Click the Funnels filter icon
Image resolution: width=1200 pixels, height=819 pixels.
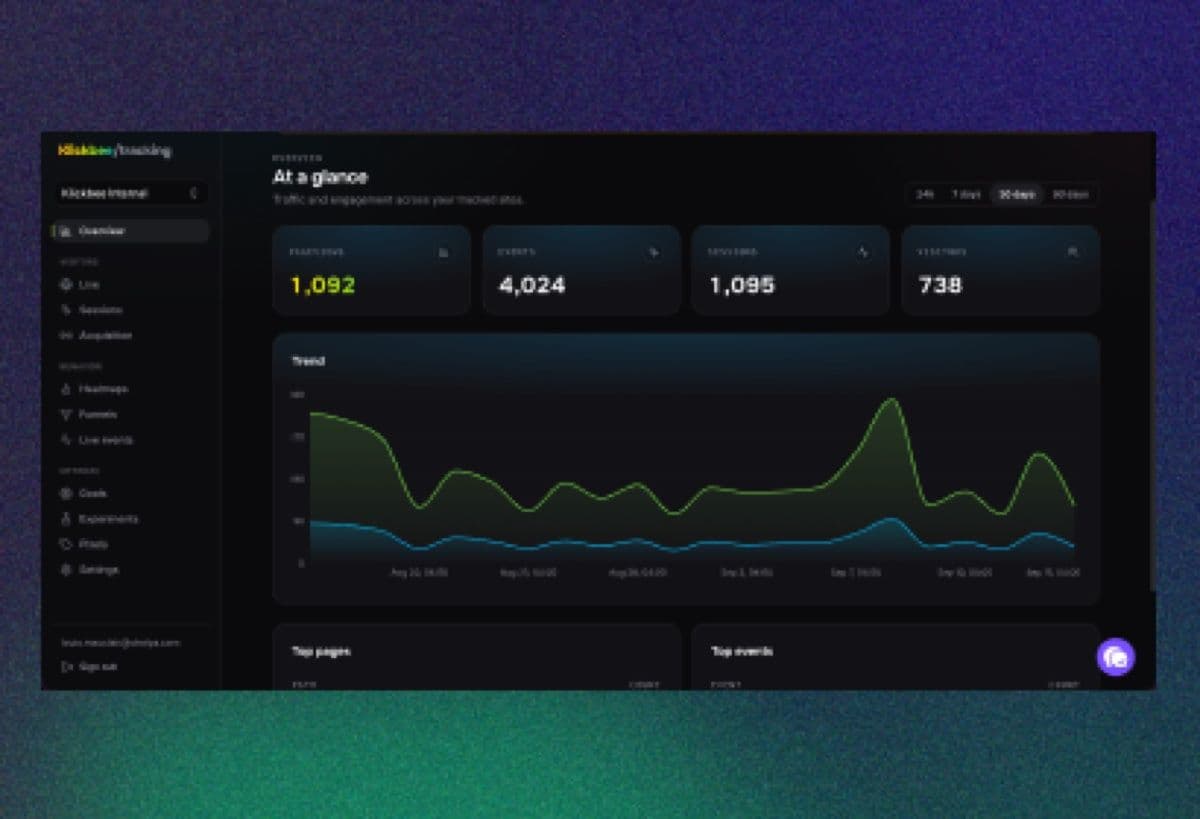(x=66, y=414)
